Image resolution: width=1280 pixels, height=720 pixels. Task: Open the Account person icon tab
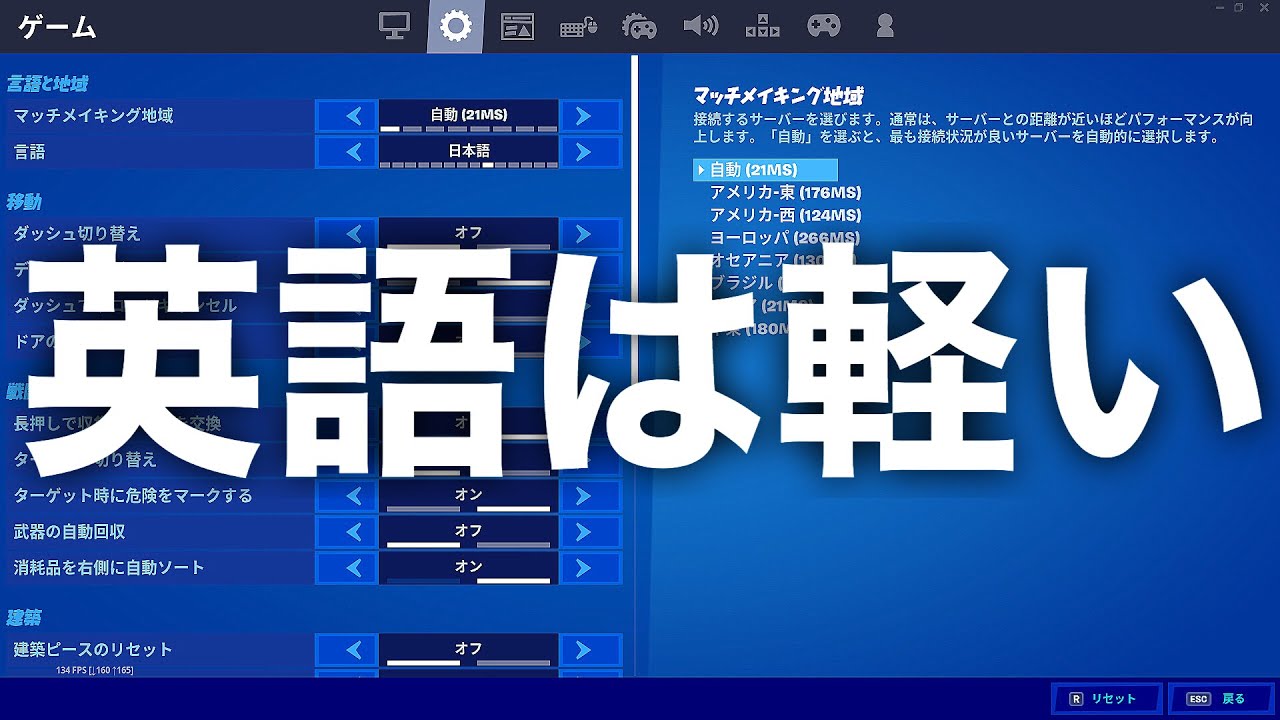pyautogui.click(x=884, y=27)
